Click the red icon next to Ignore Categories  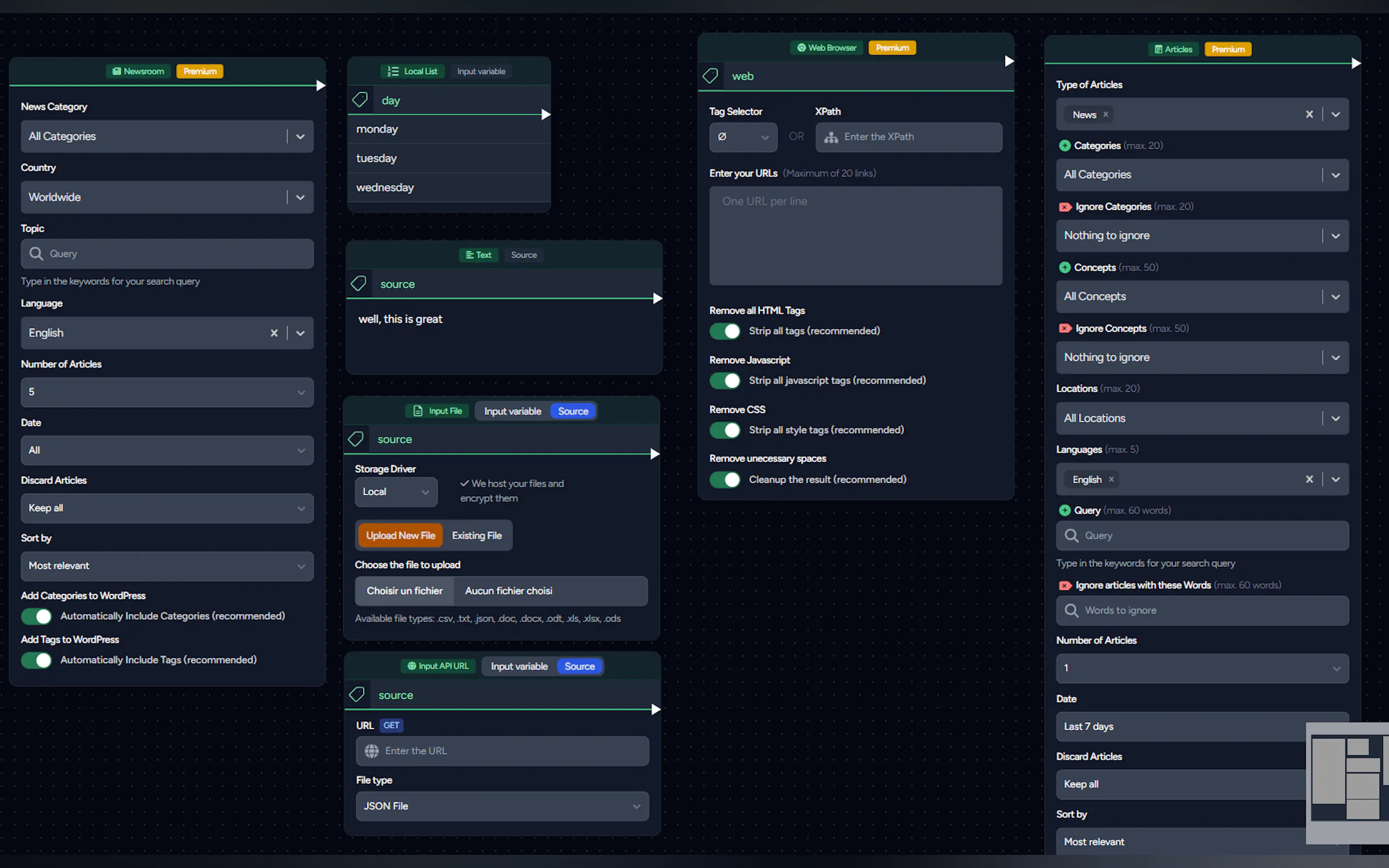pyautogui.click(x=1065, y=207)
